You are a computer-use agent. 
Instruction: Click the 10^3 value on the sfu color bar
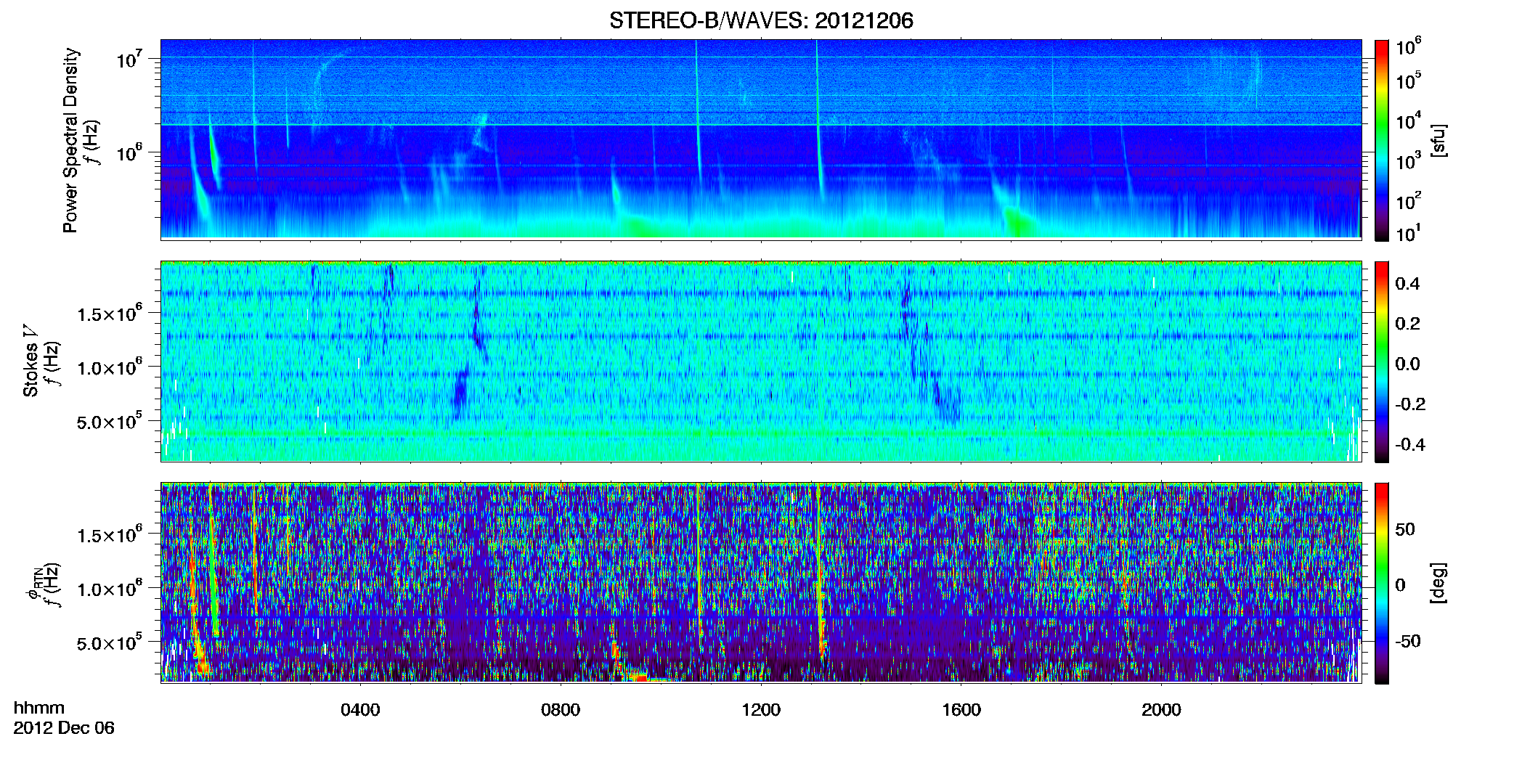point(1409,161)
